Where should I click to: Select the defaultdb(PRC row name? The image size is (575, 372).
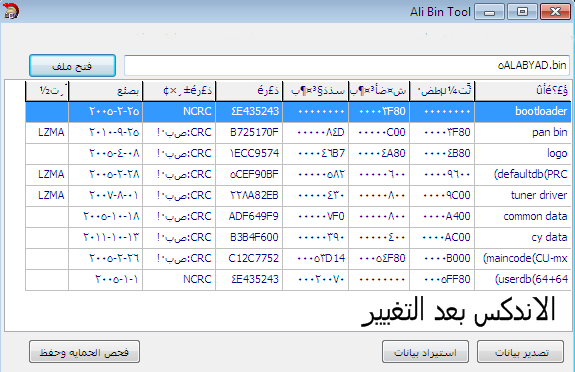pos(530,174)
